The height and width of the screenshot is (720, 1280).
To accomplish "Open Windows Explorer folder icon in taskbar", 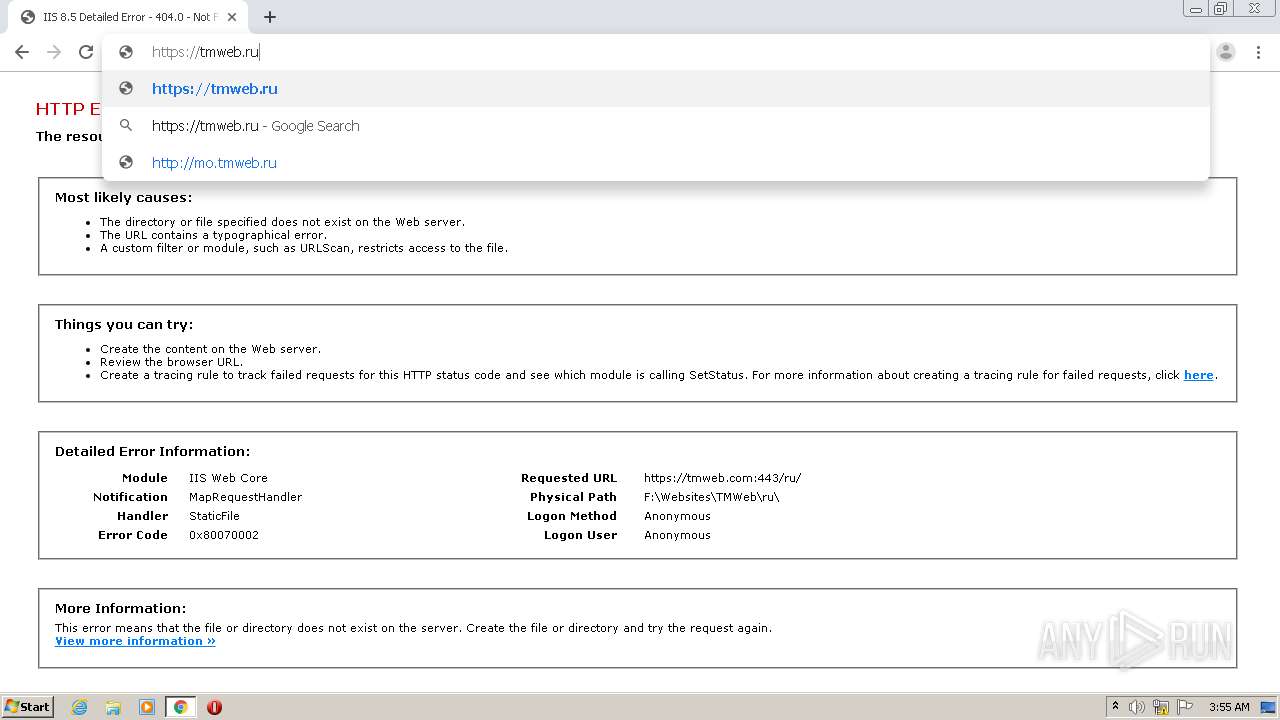I will pyautogui.click(x=113, y=707).
